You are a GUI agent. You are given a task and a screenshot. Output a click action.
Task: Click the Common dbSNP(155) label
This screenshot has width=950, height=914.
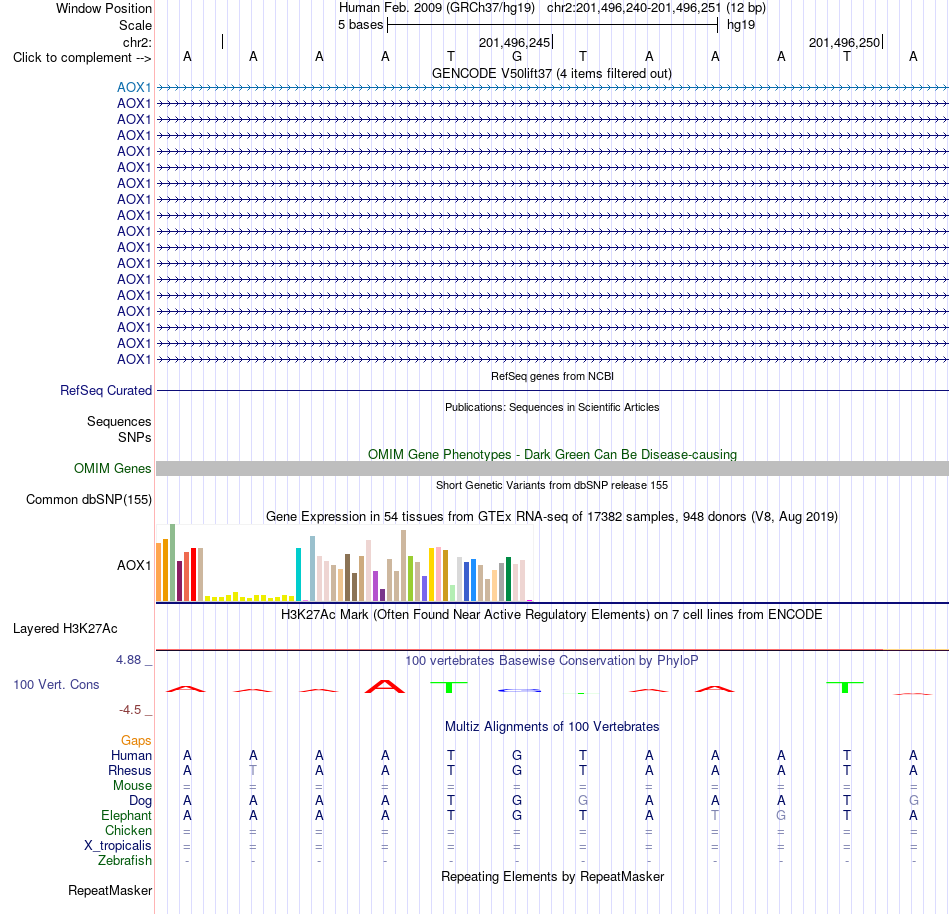pyautogui.click(x=88, y=500)
